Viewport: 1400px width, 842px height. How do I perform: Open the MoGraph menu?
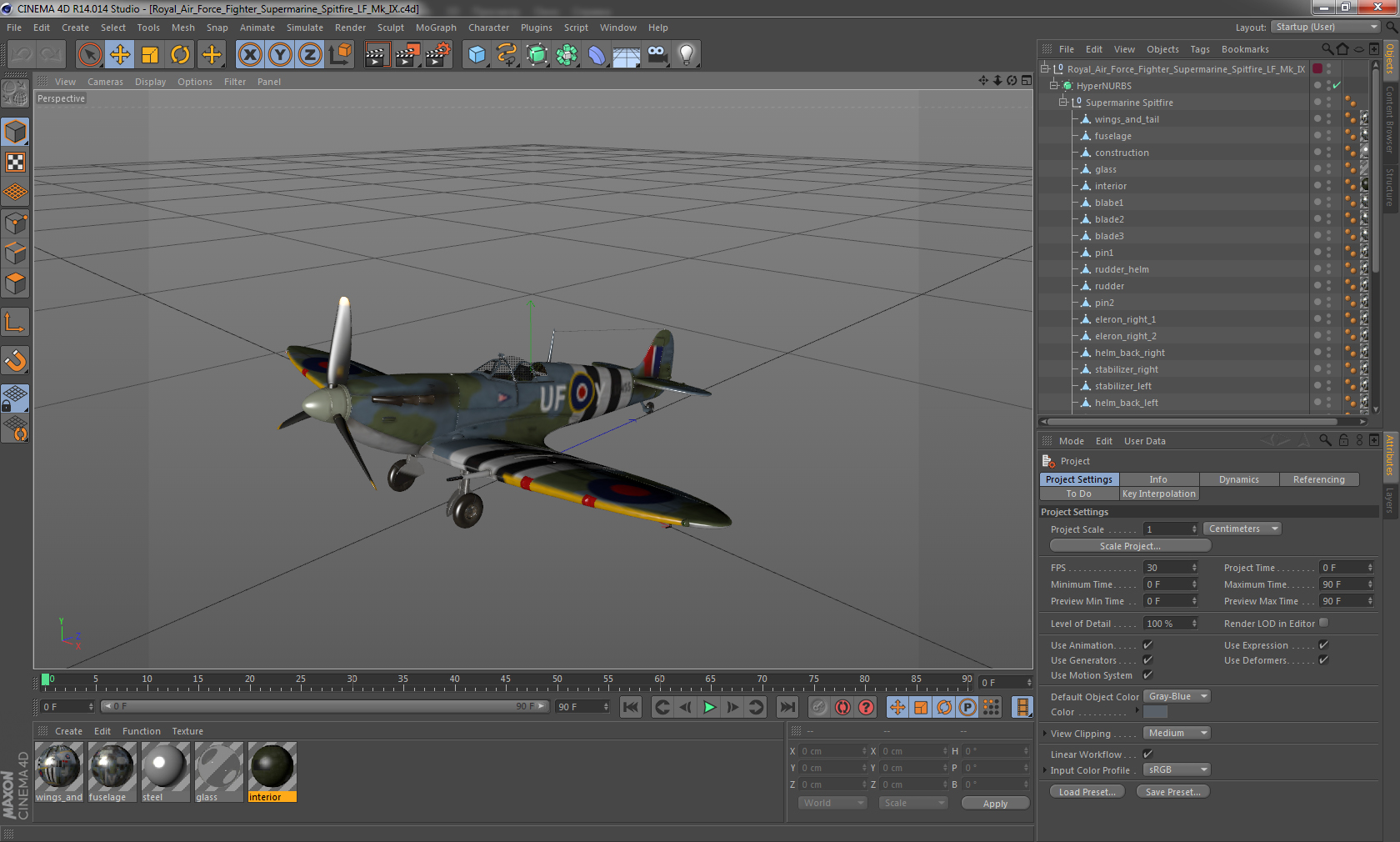click(436, 28)
